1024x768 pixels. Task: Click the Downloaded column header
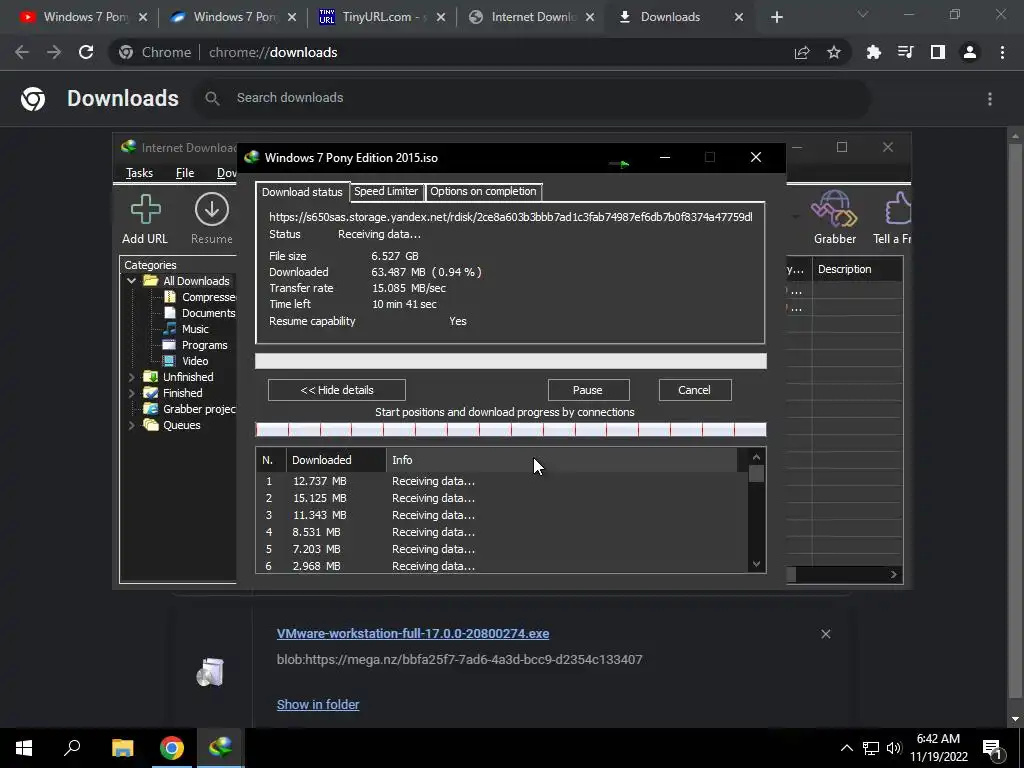[x=336, y=460]
